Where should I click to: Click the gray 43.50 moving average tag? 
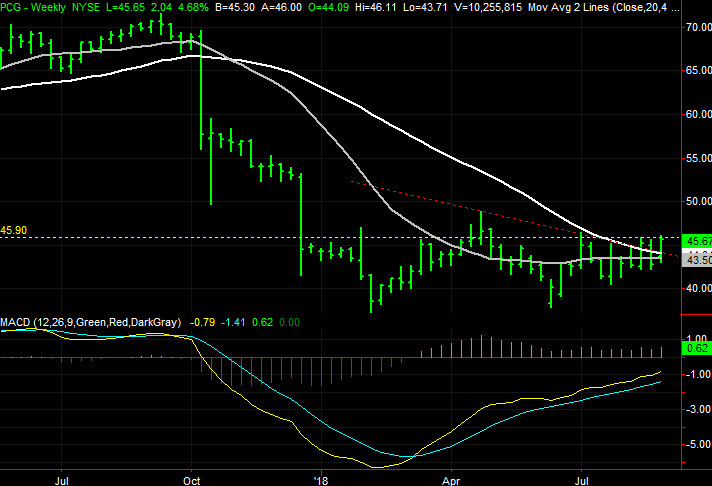coord(696,259)
